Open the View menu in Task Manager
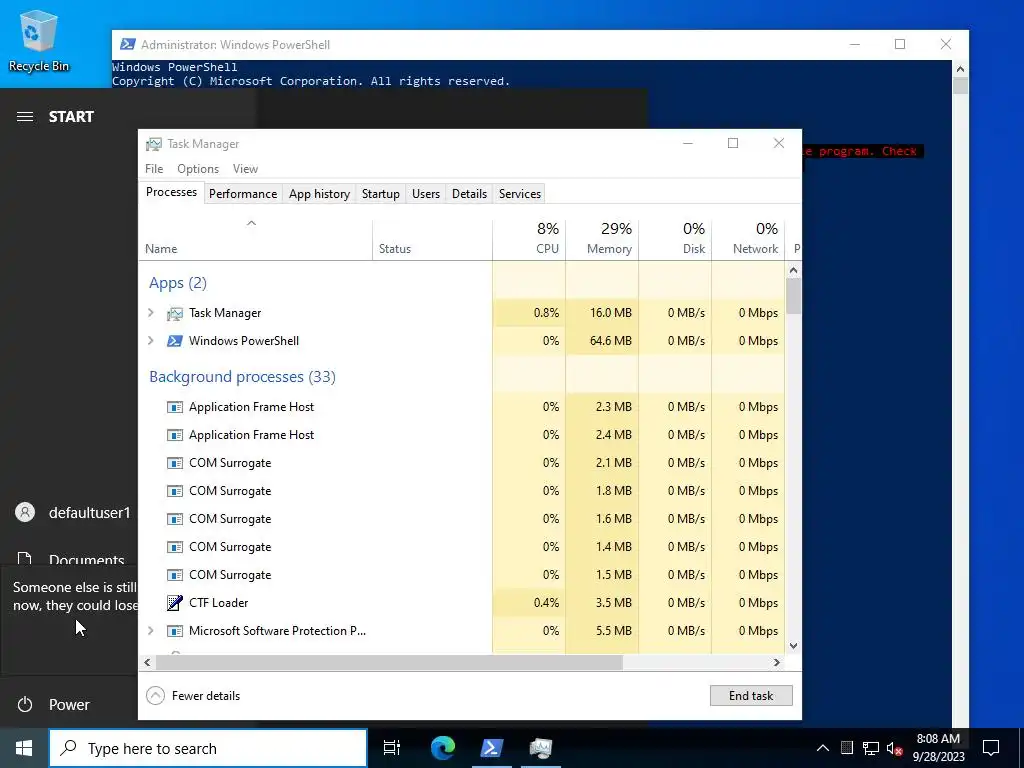This screenshot has width=1024, height=768. 246,168
